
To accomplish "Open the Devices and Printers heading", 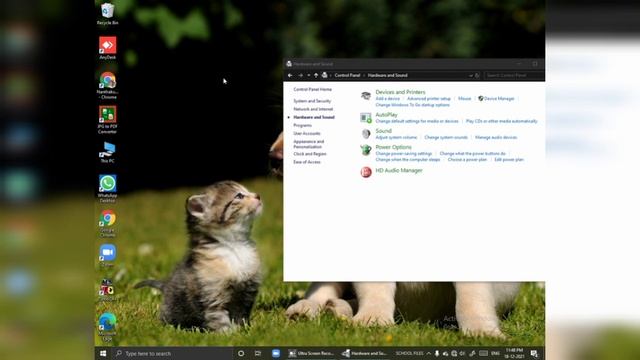I will [400, 92].
